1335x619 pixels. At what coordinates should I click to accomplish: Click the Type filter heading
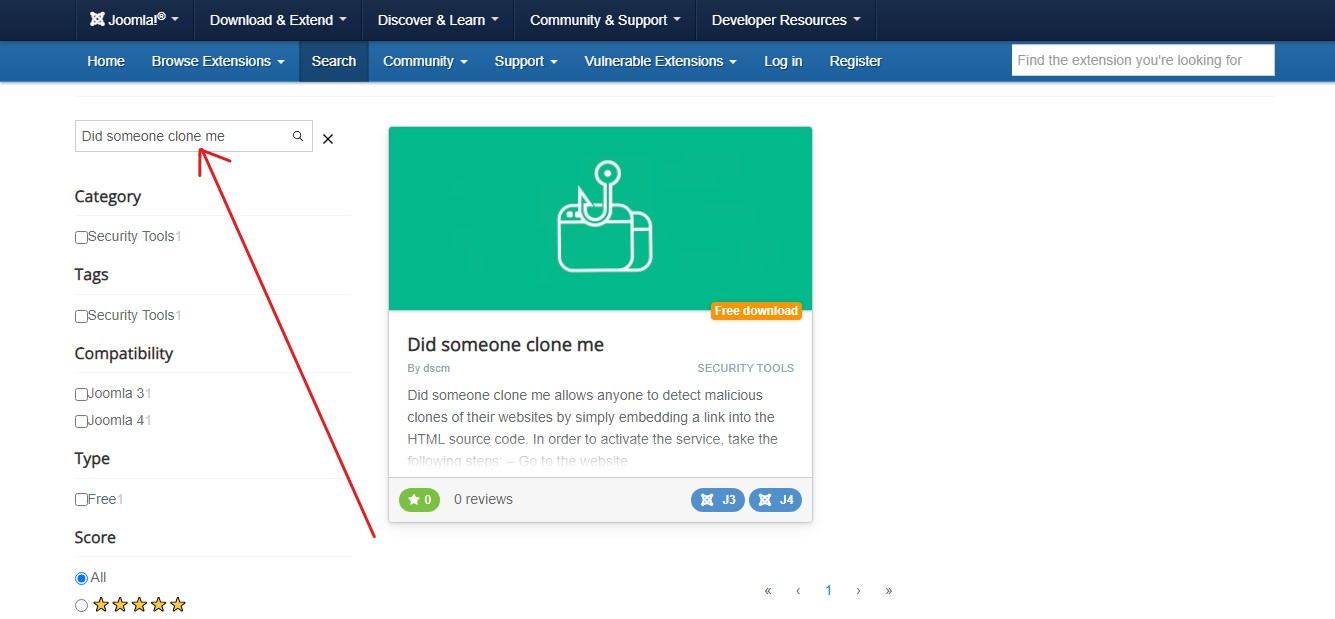(92, 459)
